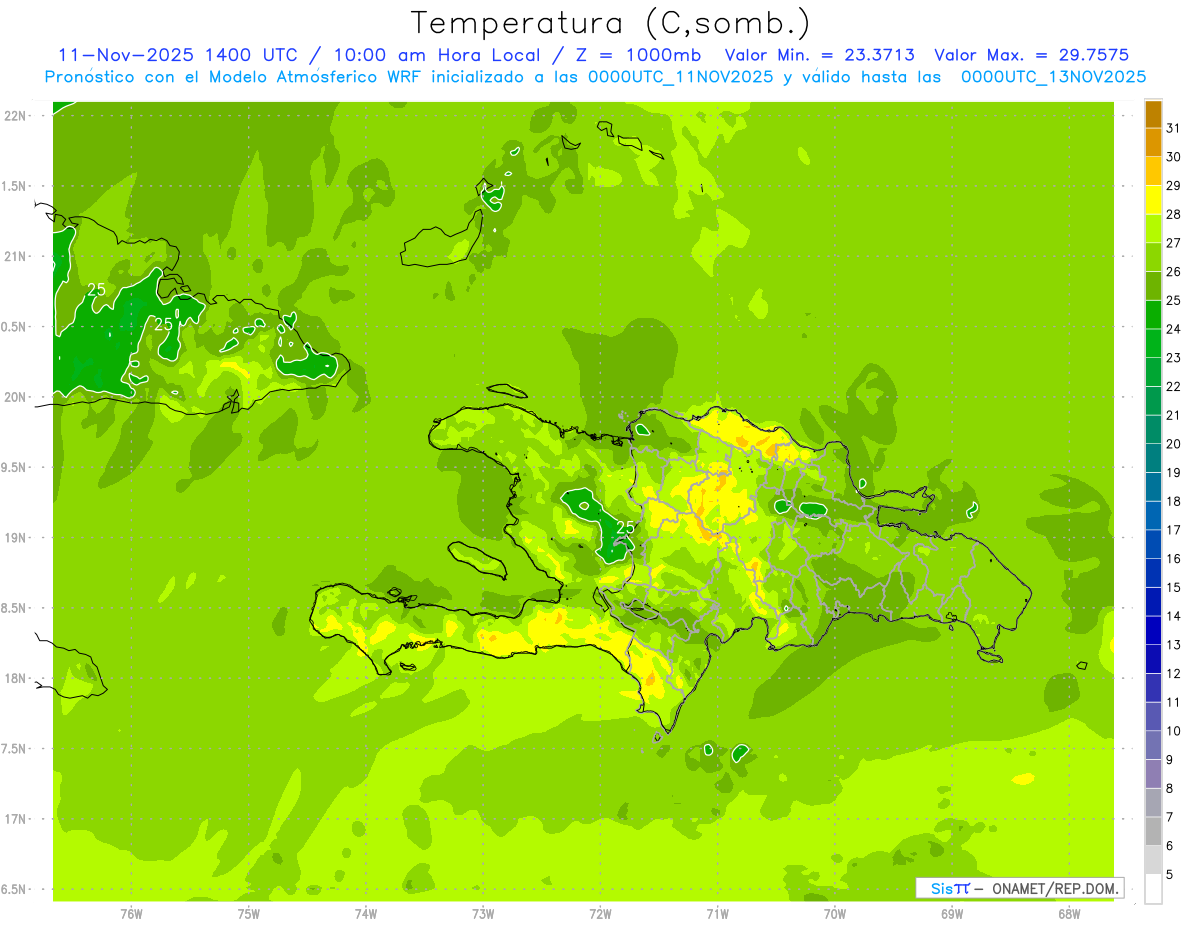Screen dimensions: 1200x927
Task: Click the '9.5N' latitude axis label
Action: (15, 468)
